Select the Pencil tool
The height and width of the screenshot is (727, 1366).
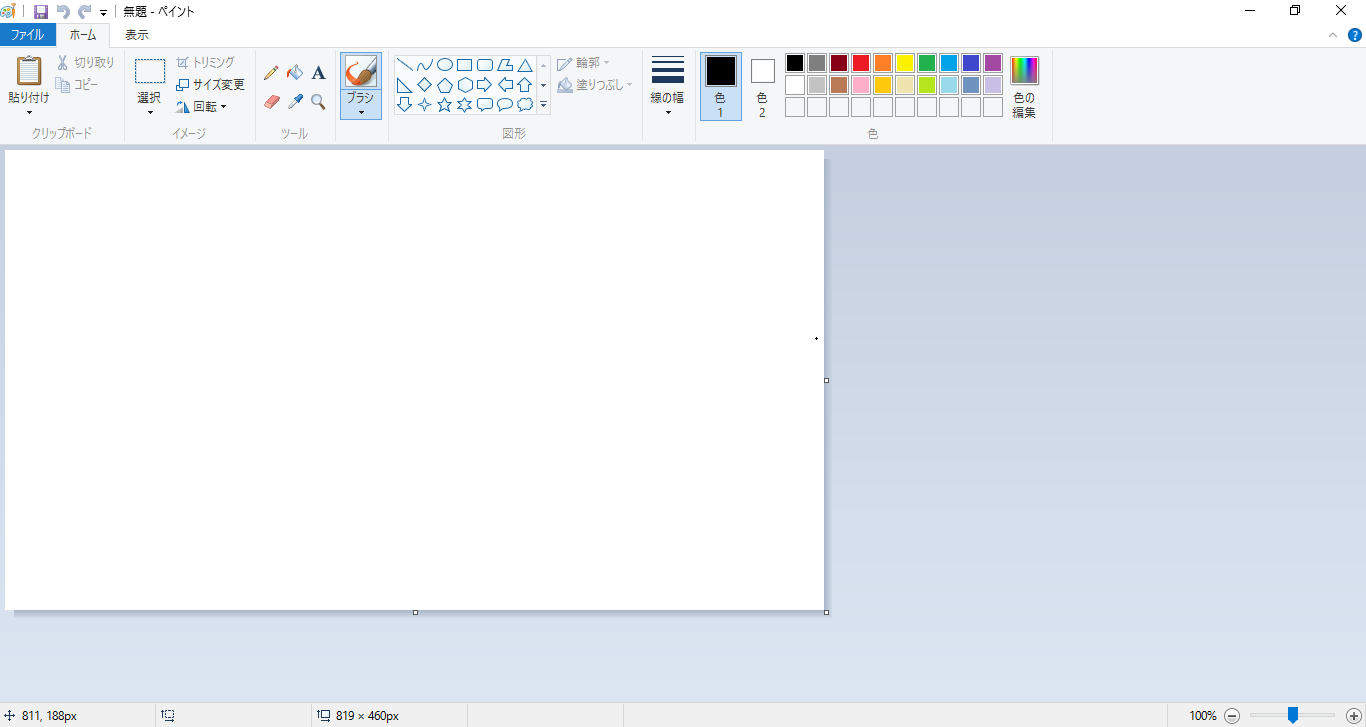click(271, 73)
